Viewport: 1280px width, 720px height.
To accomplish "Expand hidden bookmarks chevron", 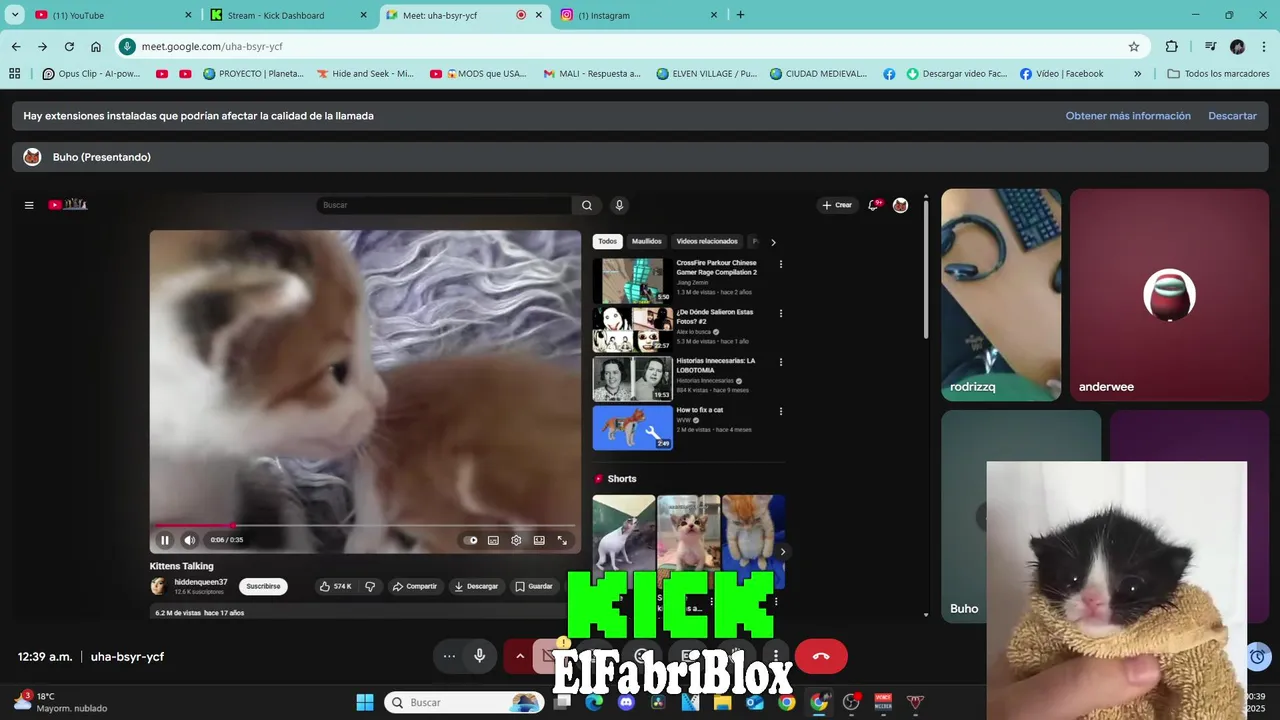I will point(1137,74).
